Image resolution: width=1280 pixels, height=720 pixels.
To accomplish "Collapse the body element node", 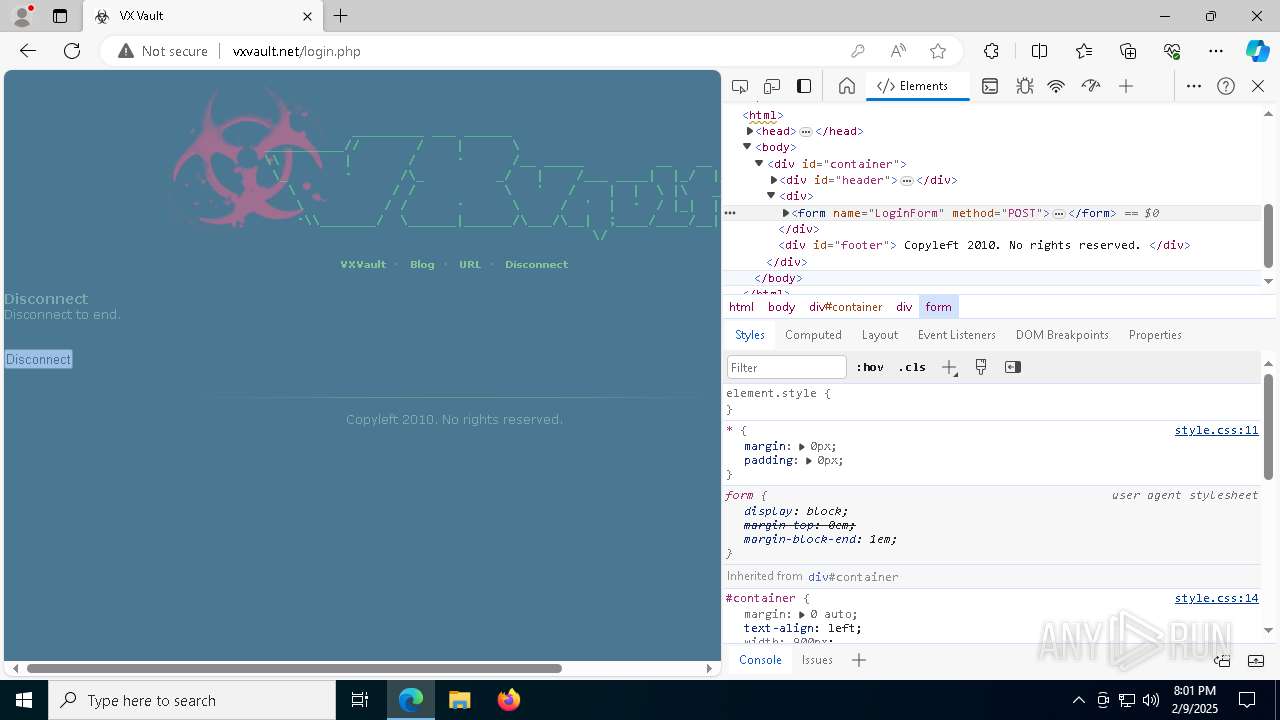I will (x=747, y=147).
